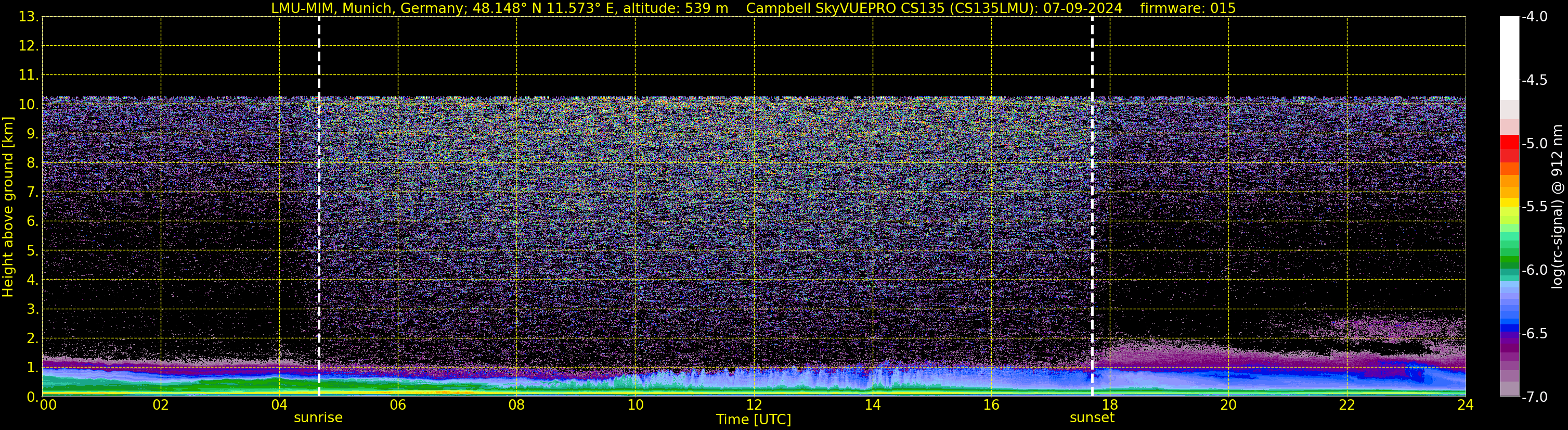Click the 'Time [UTC]' axis title

point(754,420)
